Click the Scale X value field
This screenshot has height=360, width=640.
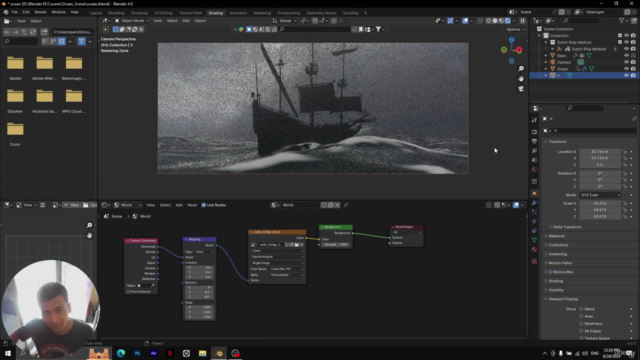pyautogui.click(x=600, y=203)
